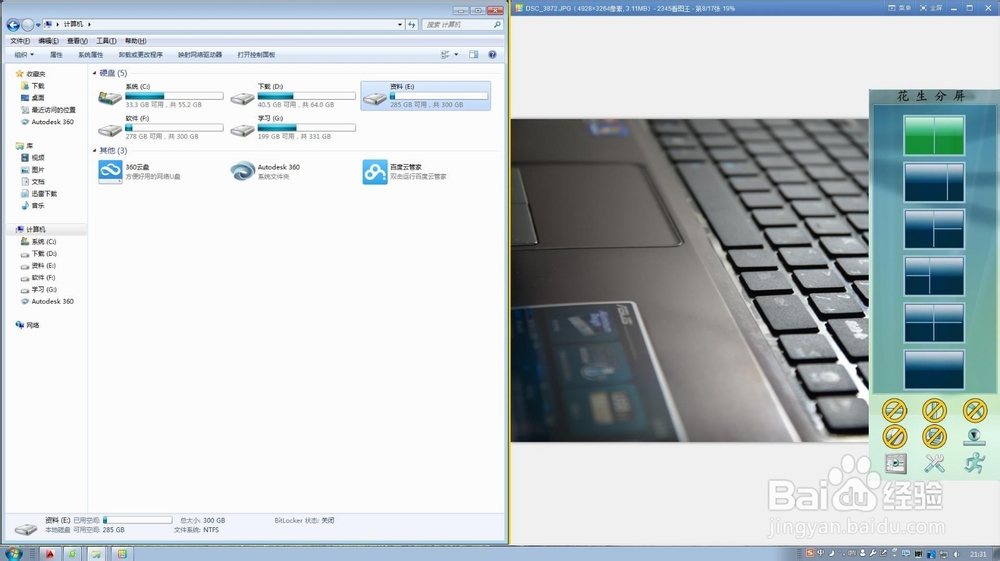The width and height of the screenshot is (1000, 561).
Task: Select the green two-column split layout
Action: click(934, 135)
